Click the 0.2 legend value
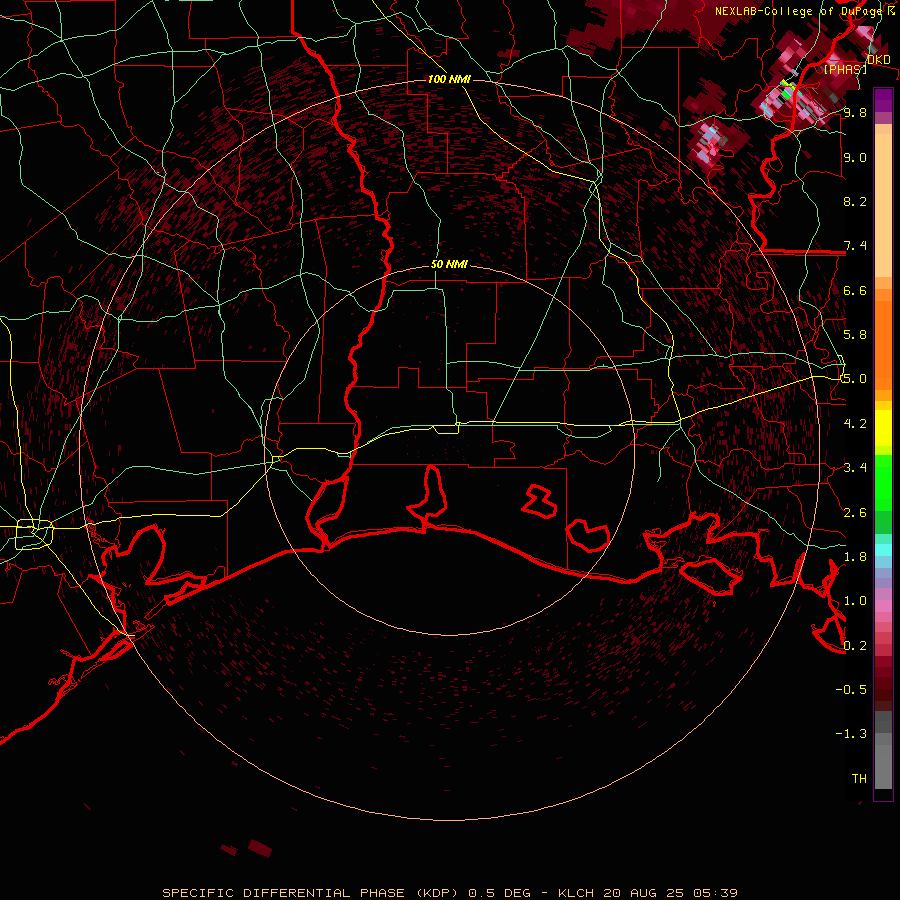The width and height of the screenshot is (900, 900). [855, 646]
